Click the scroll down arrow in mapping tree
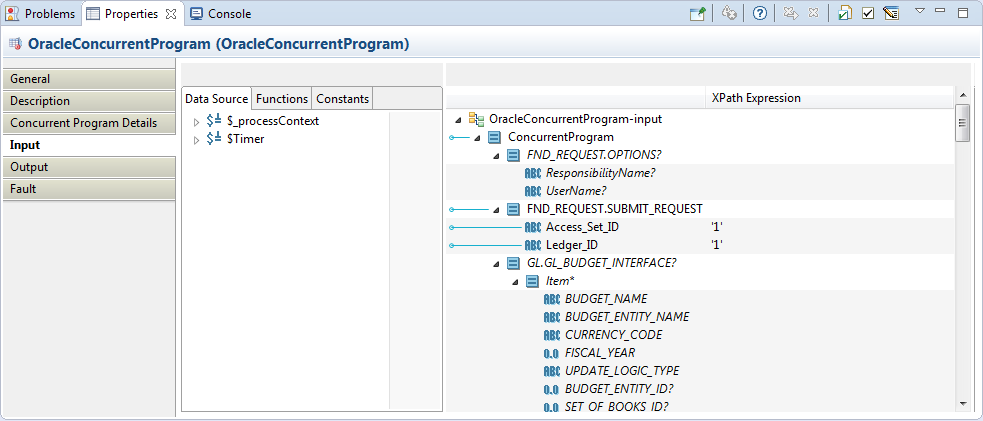983x421 pixels. (x=962, y=404)
